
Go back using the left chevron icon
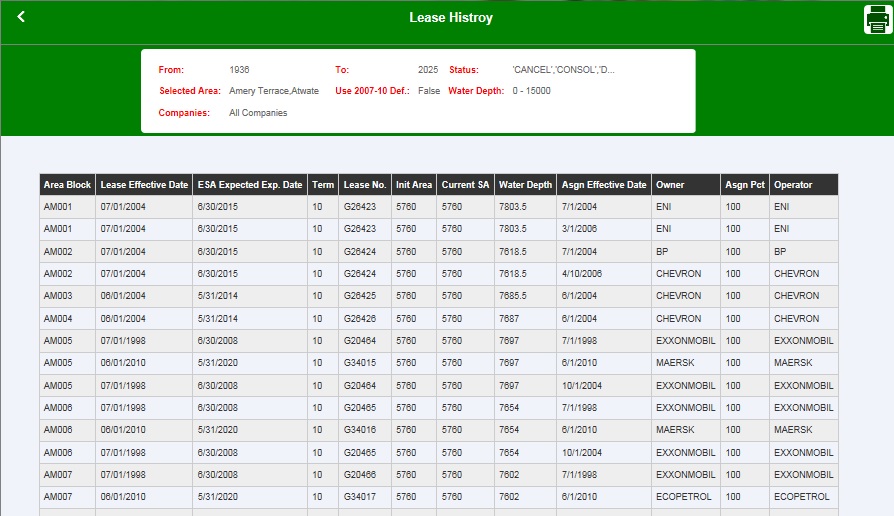tap(21, 17)
